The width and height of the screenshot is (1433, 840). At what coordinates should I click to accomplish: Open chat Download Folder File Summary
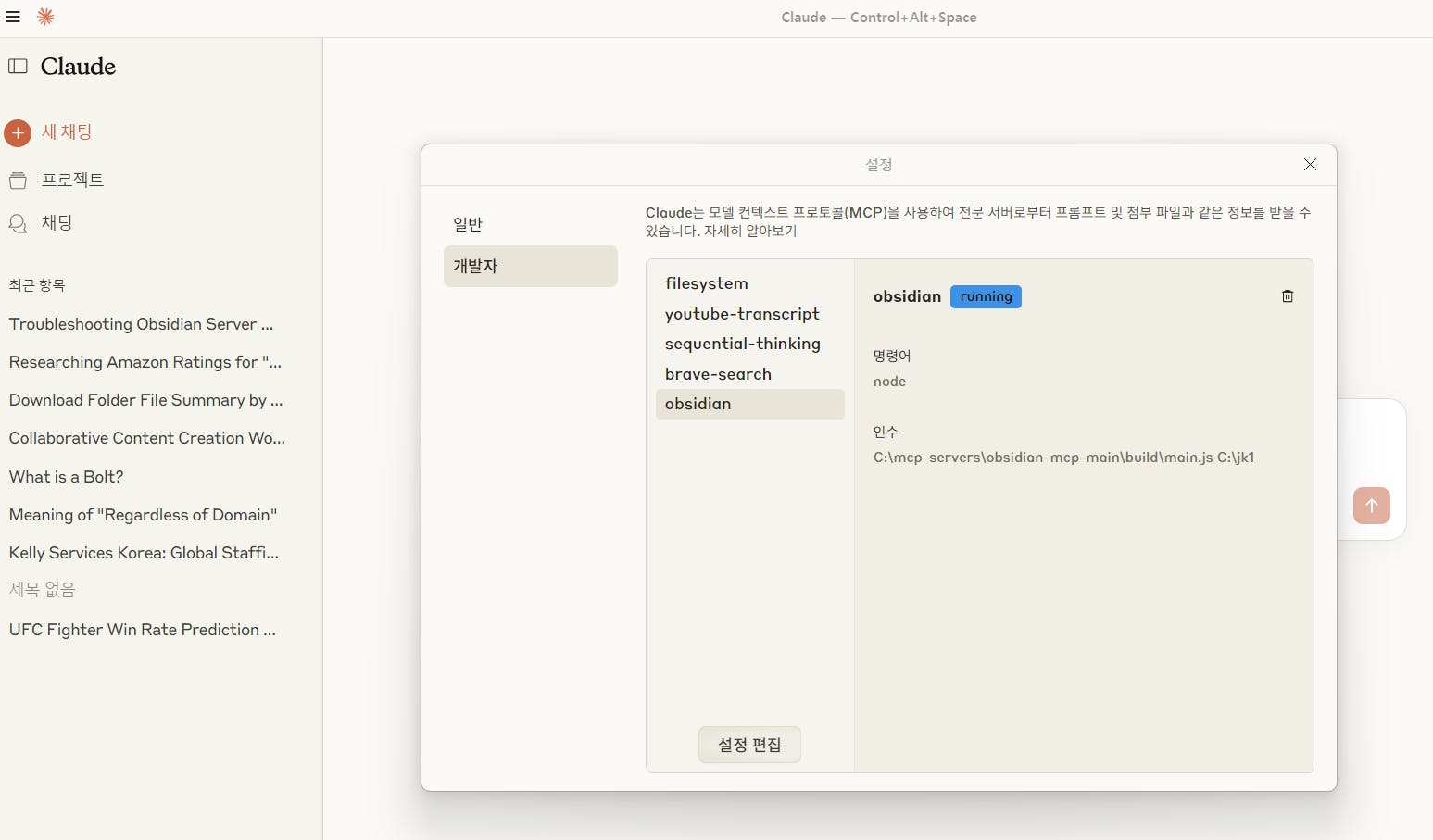pyautogui.click(x=146, y=400)
